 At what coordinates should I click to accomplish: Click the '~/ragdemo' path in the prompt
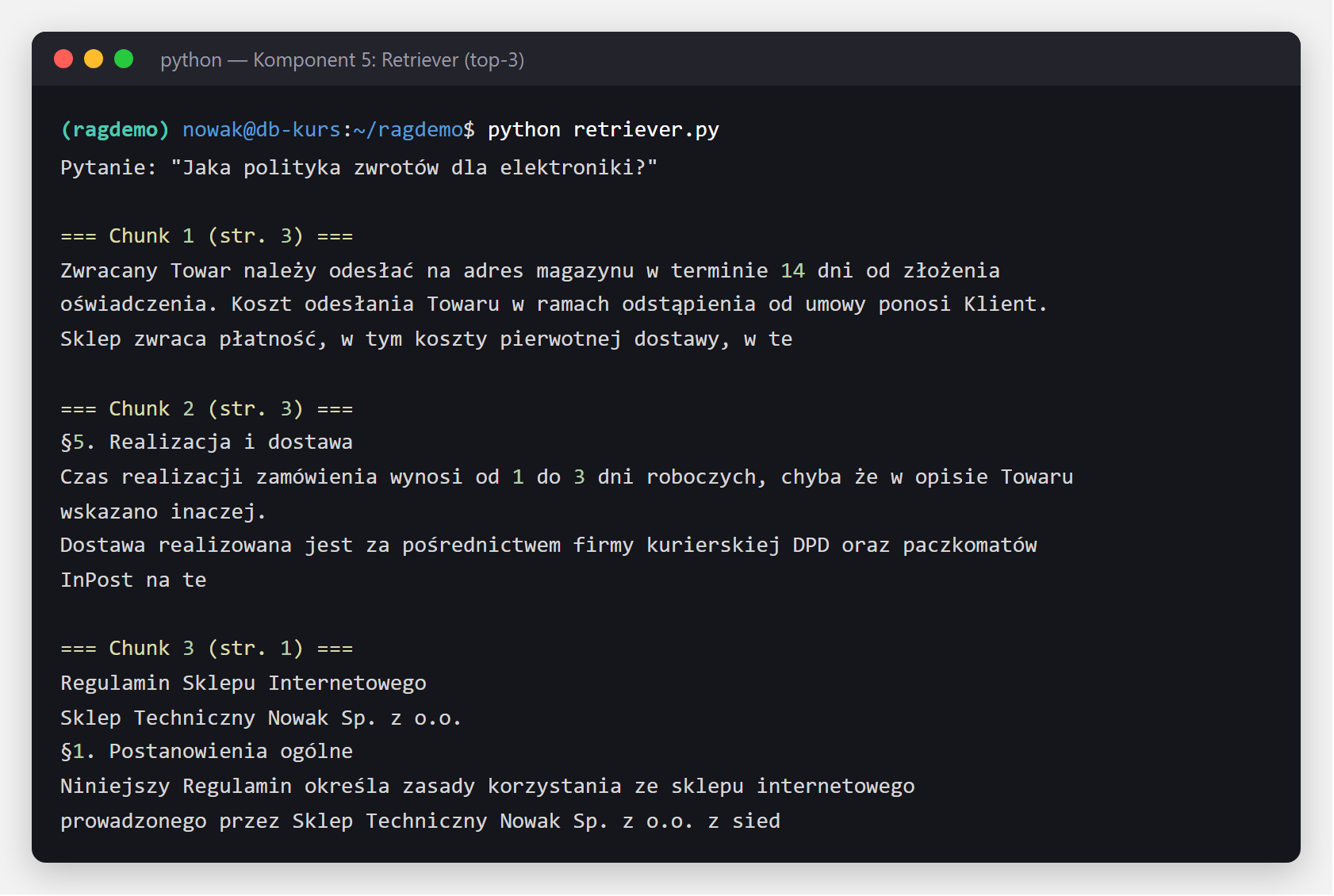pyautogui.click(x=408, y=129)
